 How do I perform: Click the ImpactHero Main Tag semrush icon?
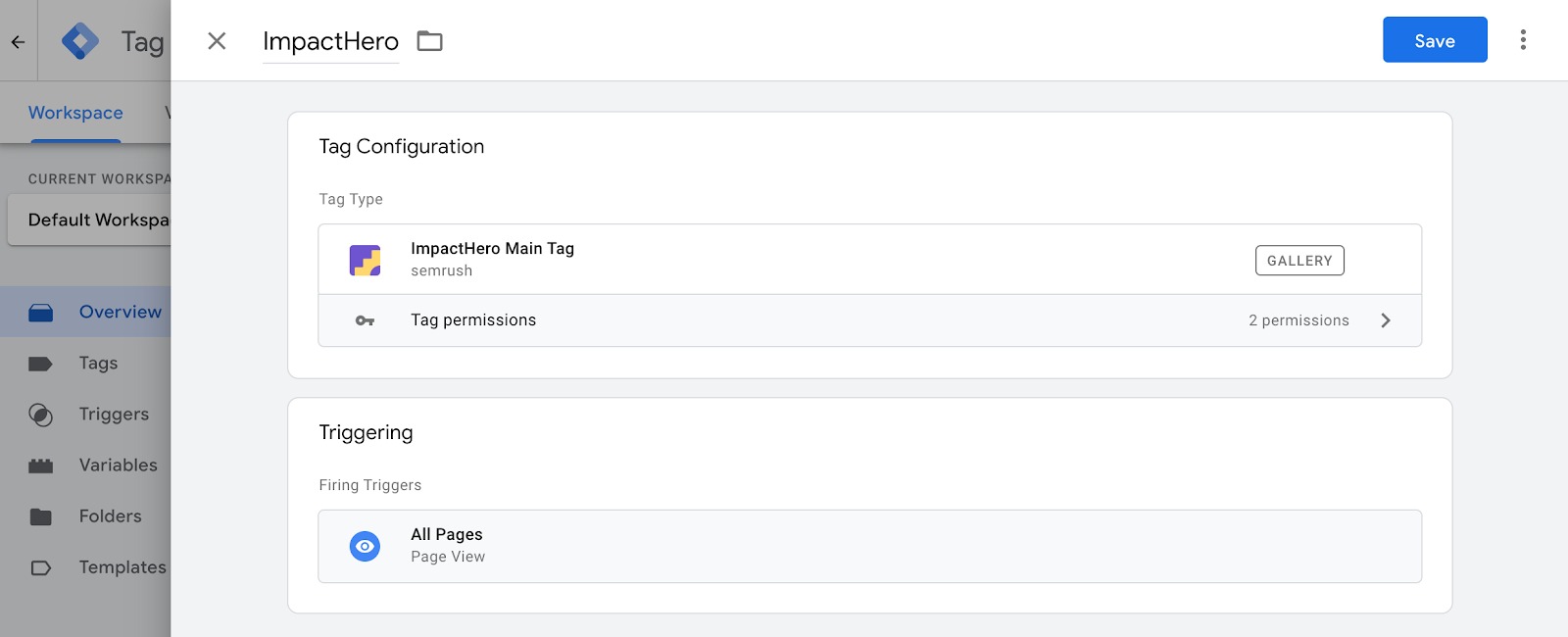(x=366, y=259)
